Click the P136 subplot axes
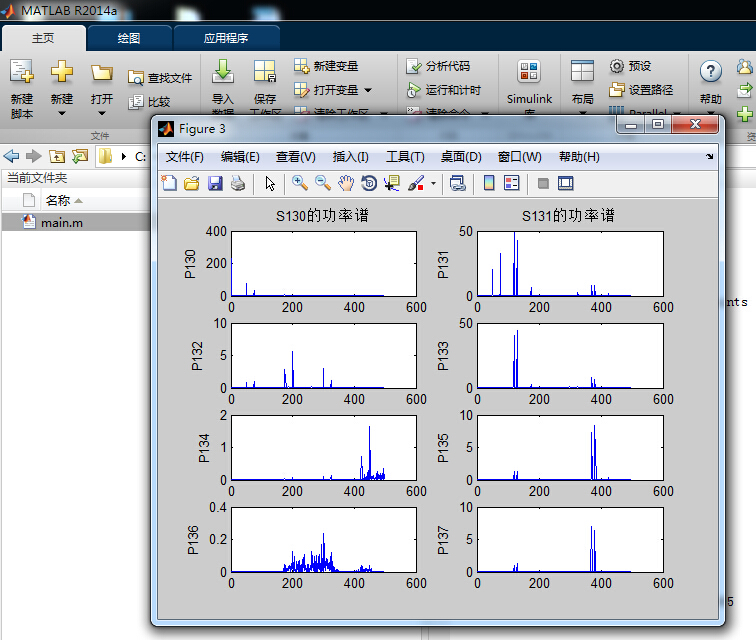 324,540
